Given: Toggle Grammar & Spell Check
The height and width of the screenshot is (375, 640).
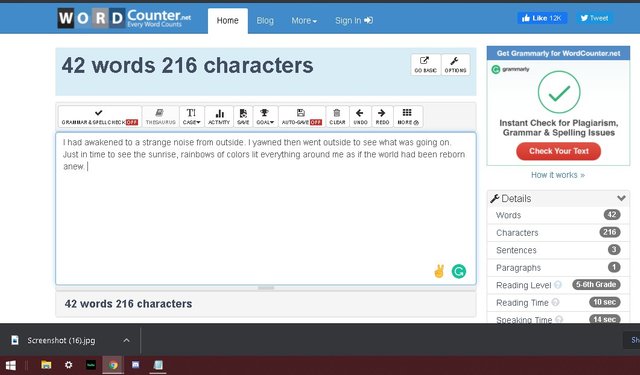Looking at the screenshot, I should point(100,116).
